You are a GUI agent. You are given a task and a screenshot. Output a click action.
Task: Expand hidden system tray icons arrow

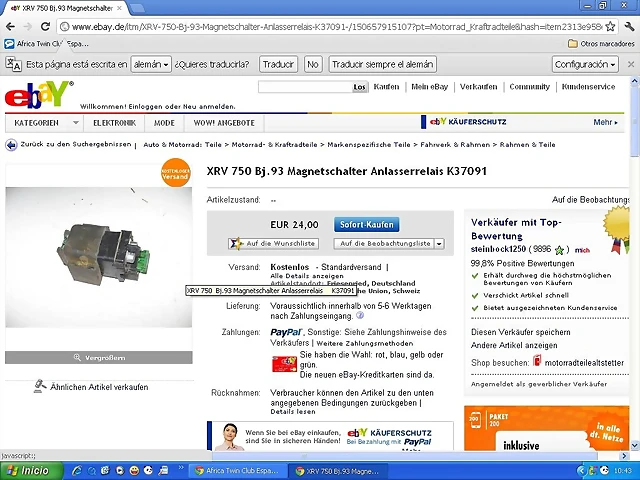click(582, 471)
